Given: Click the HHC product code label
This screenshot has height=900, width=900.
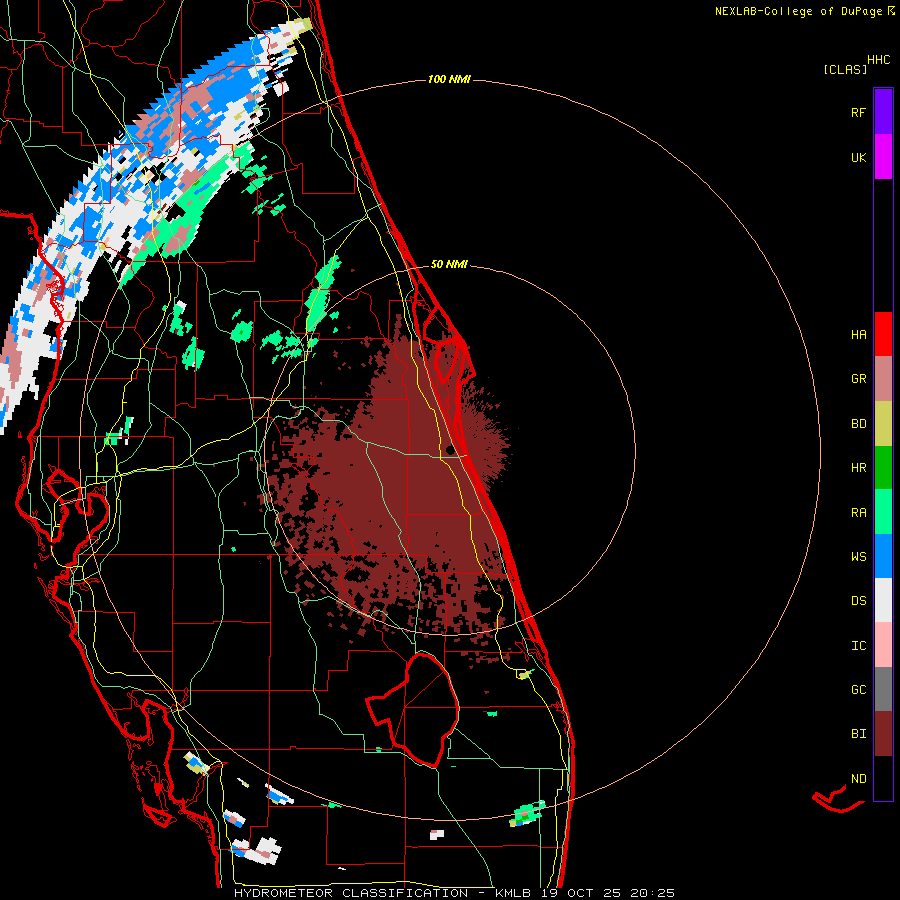Looking at the screenshot, I should (878, 60).
